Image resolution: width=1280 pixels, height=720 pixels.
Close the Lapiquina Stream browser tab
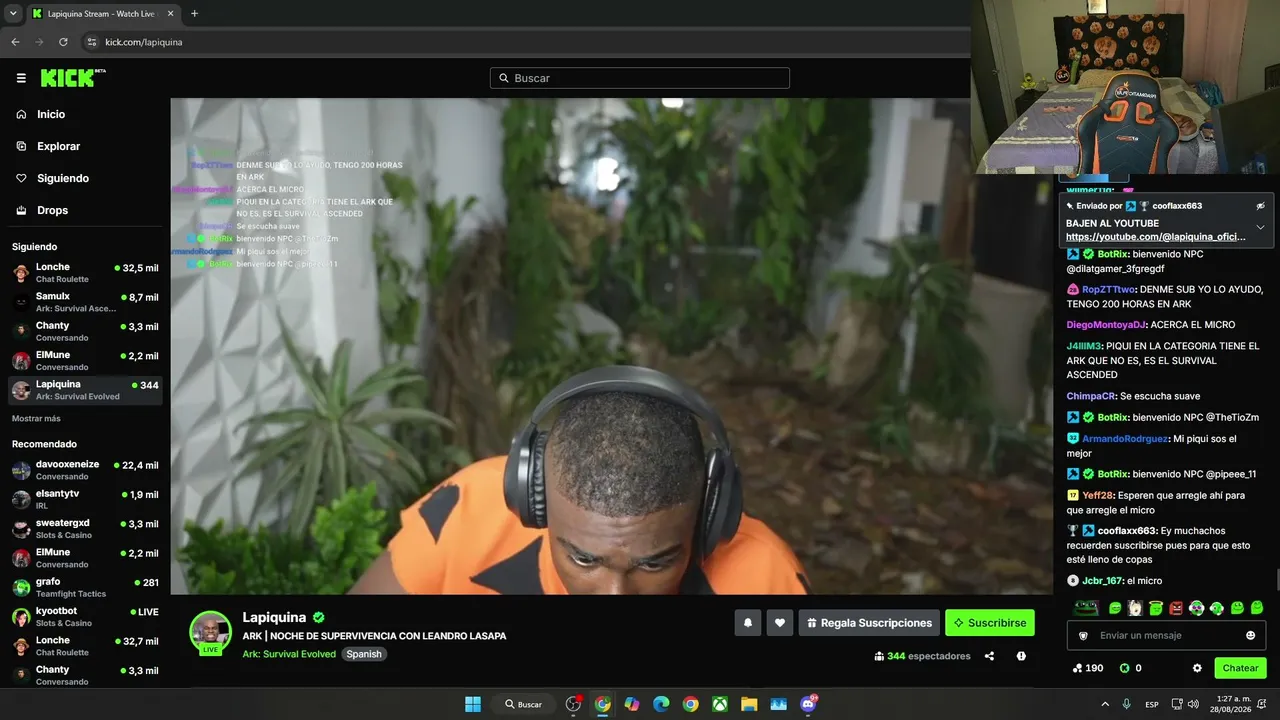(x=171, y=13)
